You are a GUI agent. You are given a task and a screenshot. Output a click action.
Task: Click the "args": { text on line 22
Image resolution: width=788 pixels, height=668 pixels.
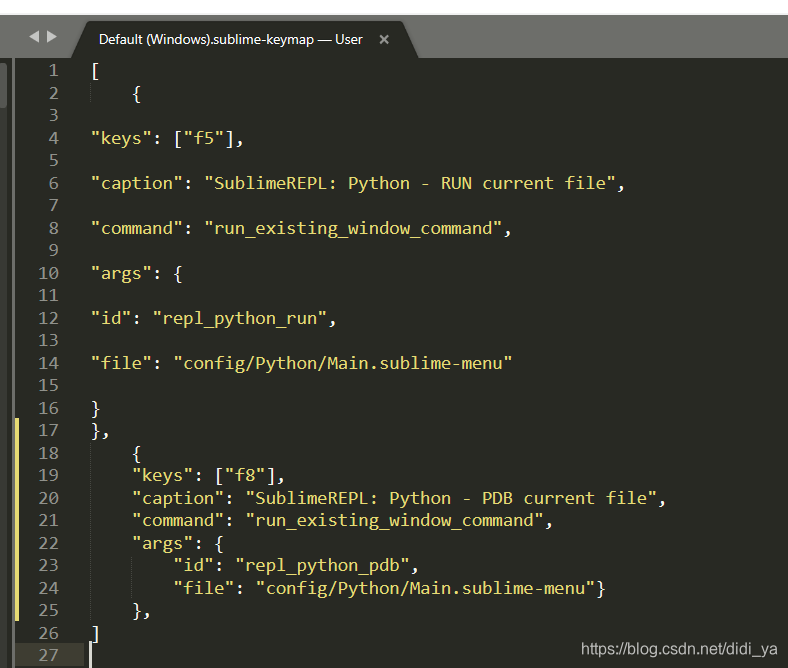pos(178,544)
